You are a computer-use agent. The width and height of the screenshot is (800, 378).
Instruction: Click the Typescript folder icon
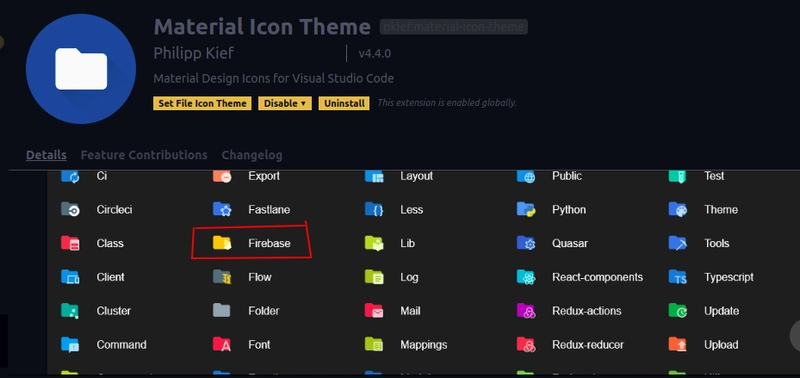pyautogui.click(x=678, y=277)
